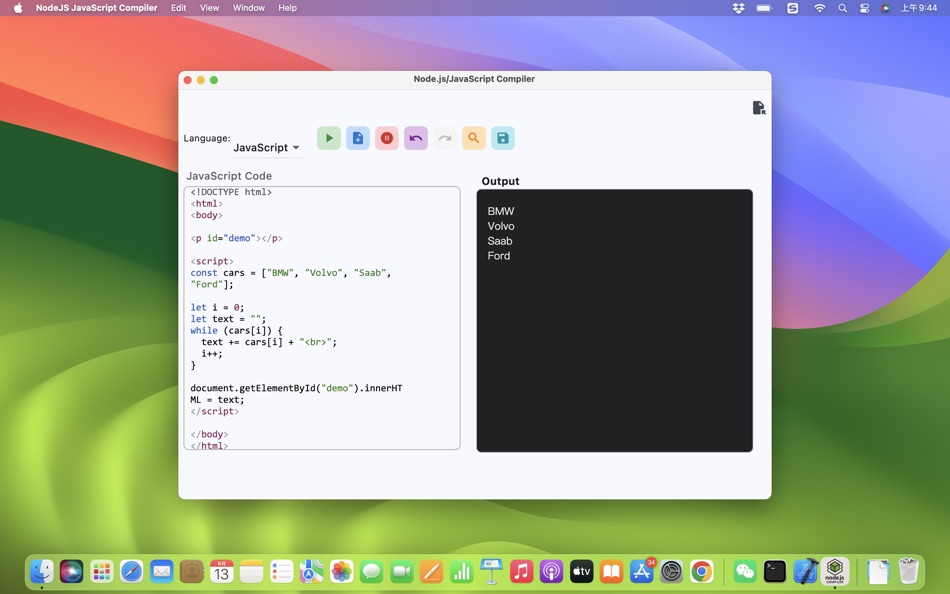Open Xcode from the dock
Viewport: 950px width, 594px height.
coord(805,571)
